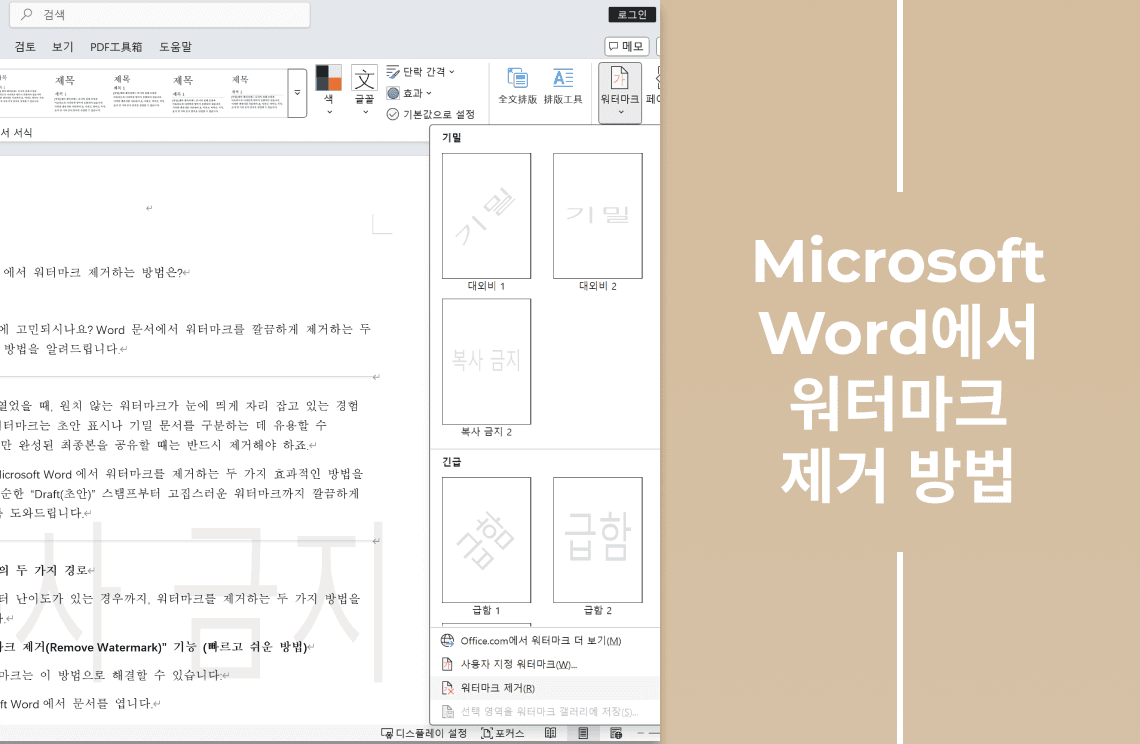Screen dimensions: 1140x744
Task: Switch to 포커스 focus mode
Action: 502,733
